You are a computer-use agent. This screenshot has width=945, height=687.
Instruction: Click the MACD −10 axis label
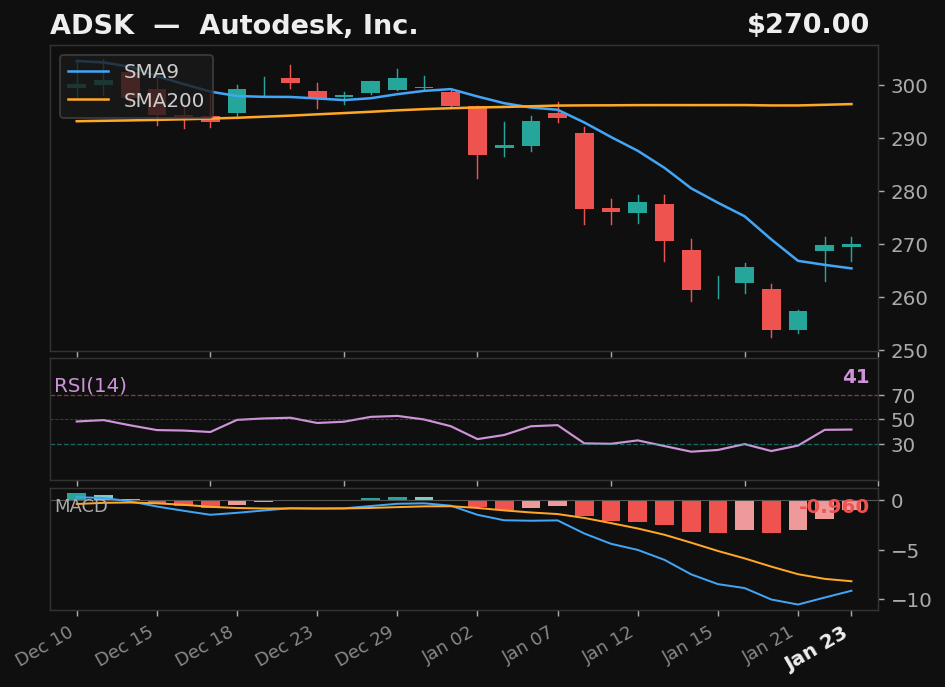tap(912, 601)
